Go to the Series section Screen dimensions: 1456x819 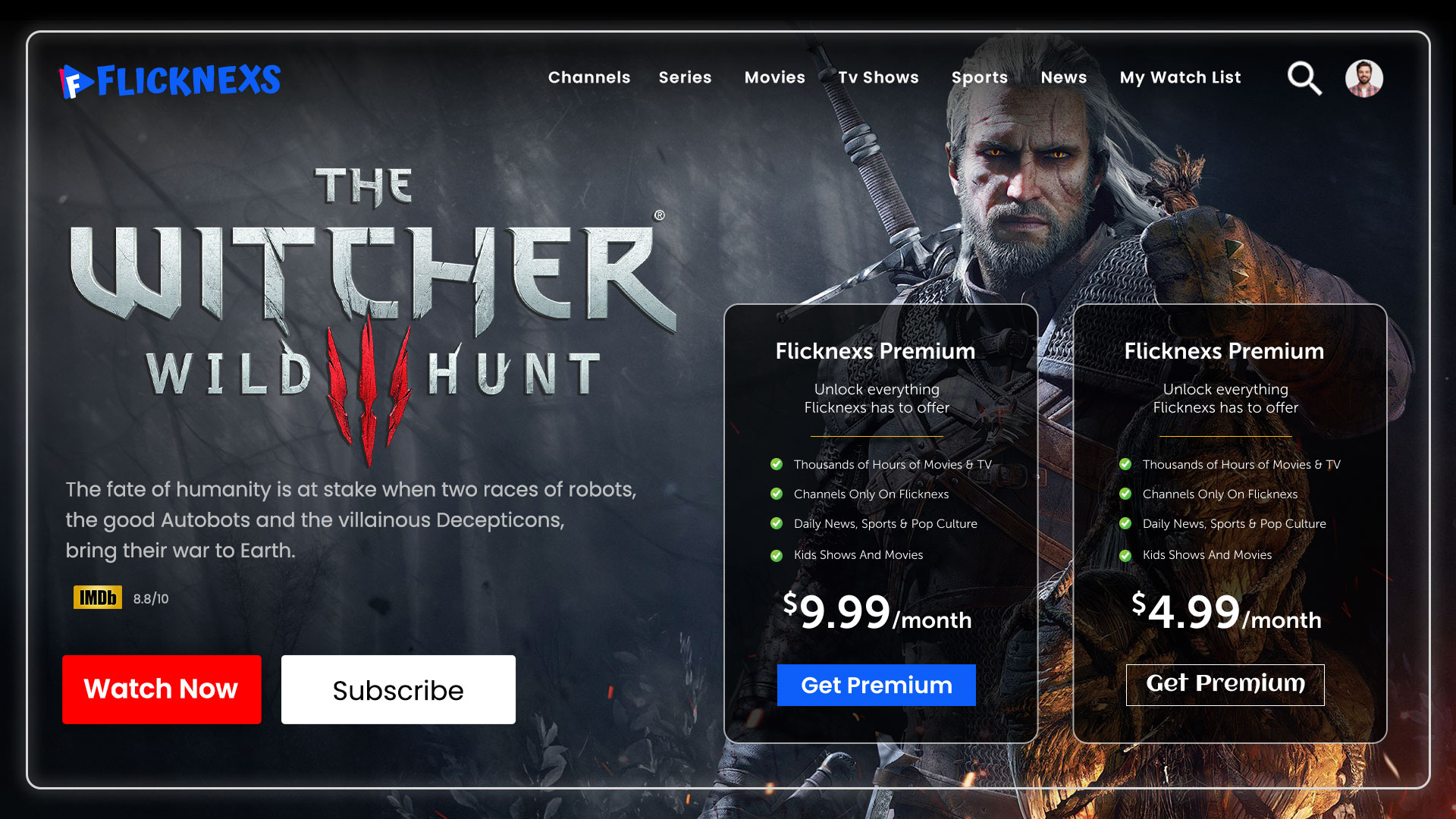pos(685,77)
